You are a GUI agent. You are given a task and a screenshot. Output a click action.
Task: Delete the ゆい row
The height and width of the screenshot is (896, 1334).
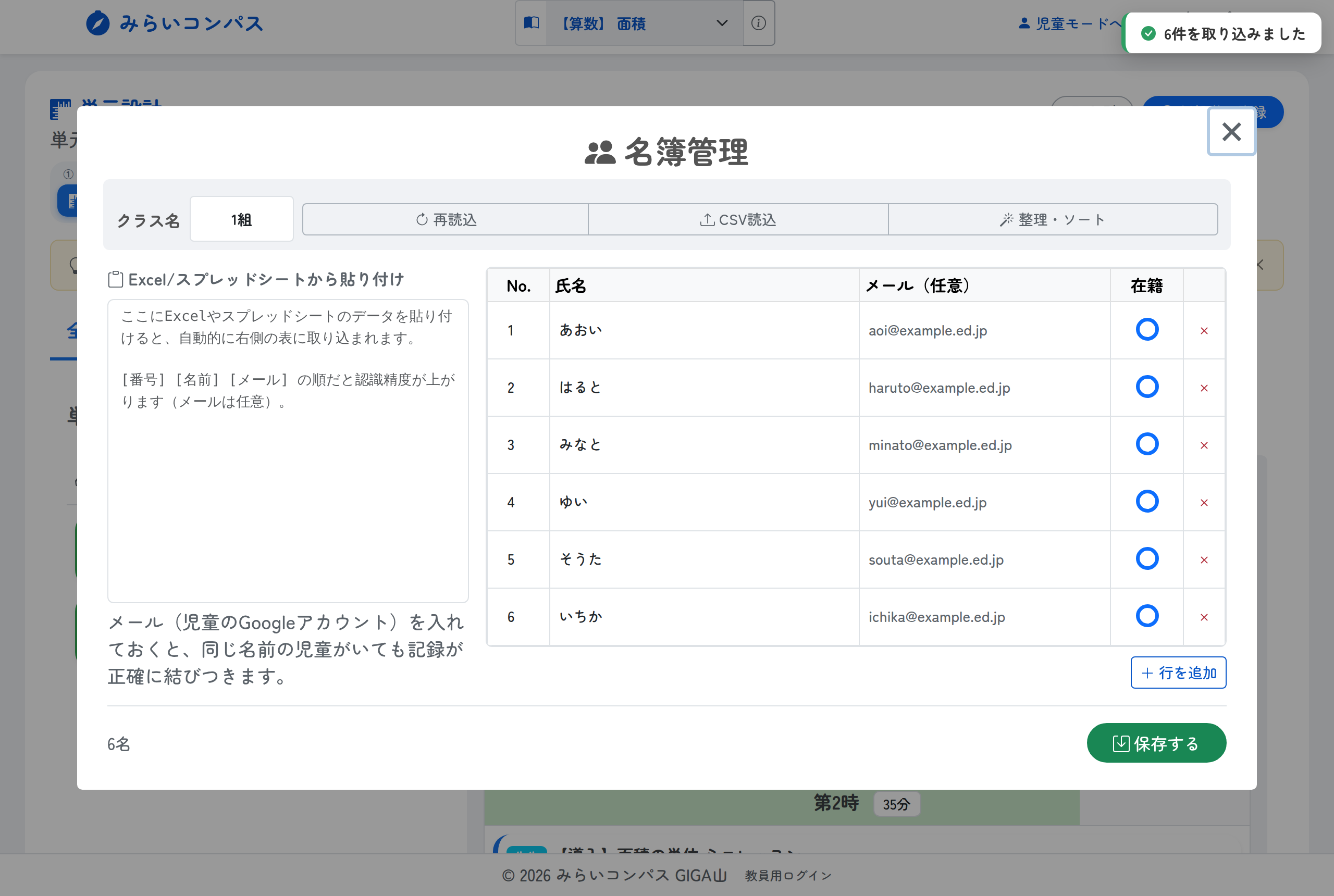1204,503
